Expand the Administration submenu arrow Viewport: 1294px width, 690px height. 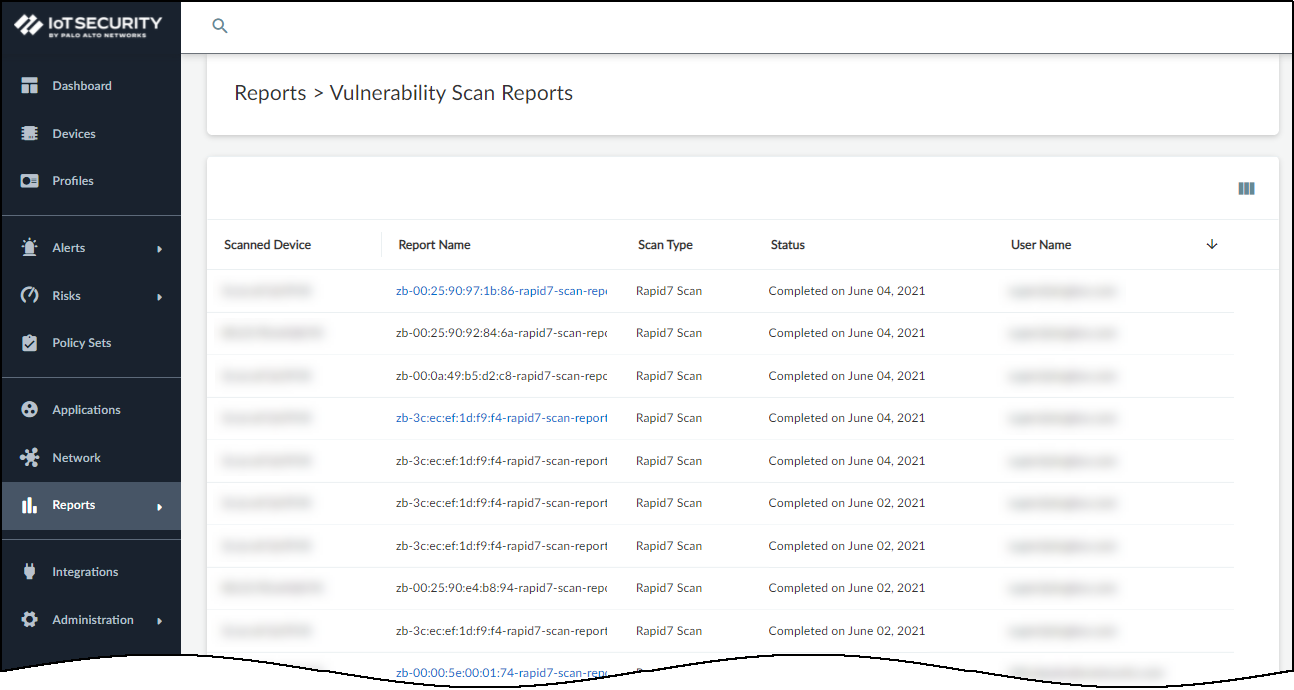pos(159,621)
